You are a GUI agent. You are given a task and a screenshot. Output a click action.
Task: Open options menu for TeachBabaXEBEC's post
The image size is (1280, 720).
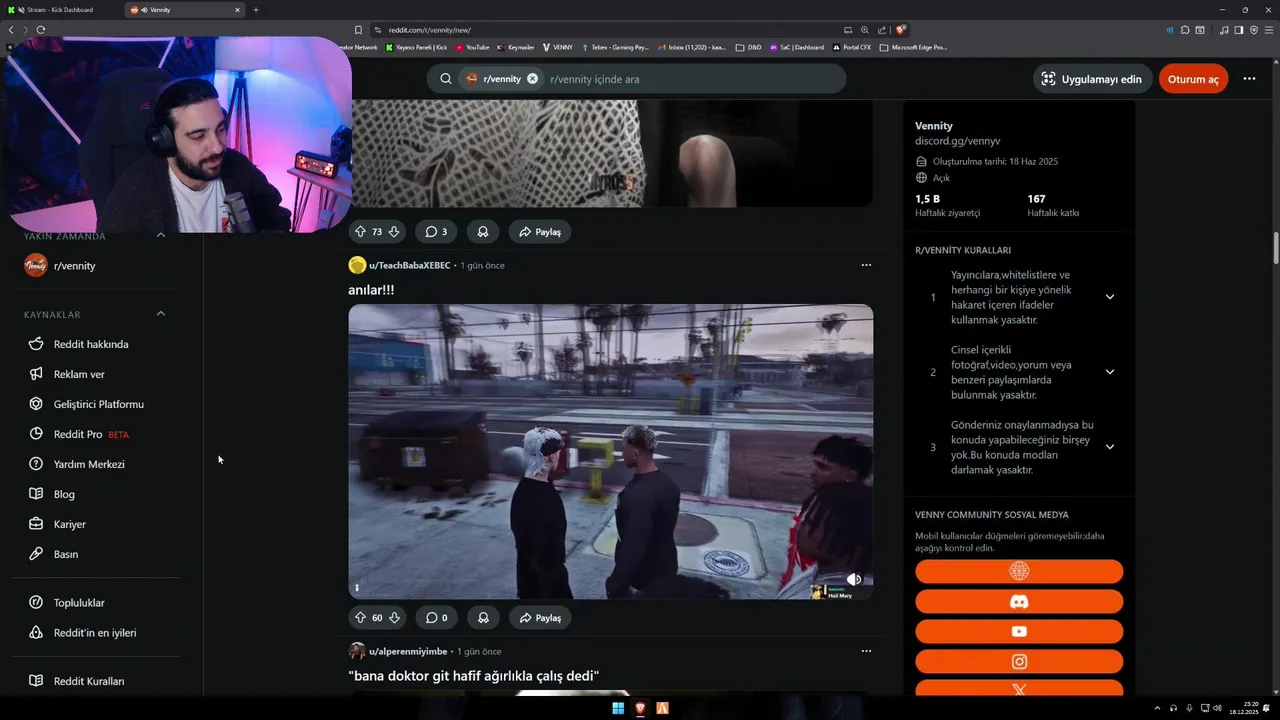[866, 265]
